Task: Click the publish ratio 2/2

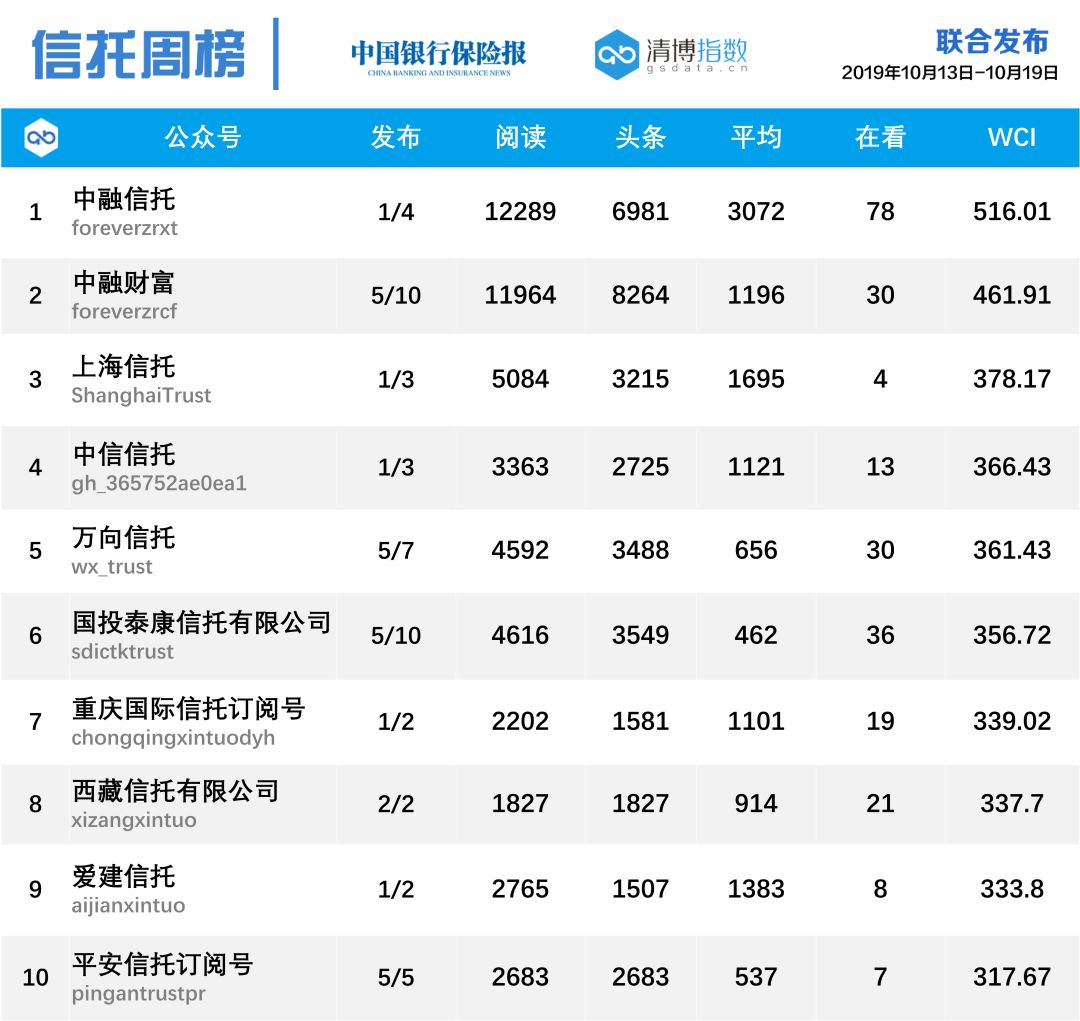Action: pyautogui.click(x=396, y=803)
